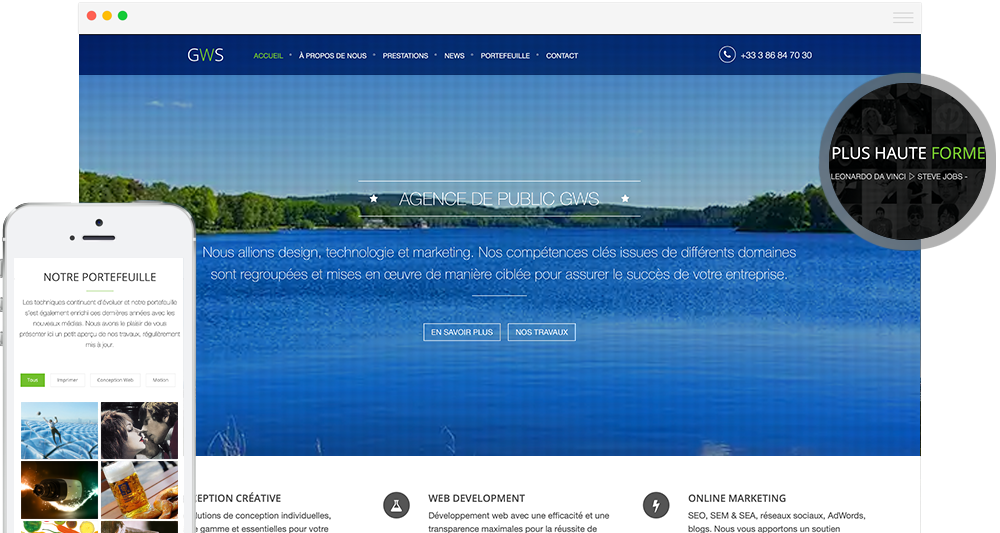
Task: Click the flask icon for Web Development
Action: click(397, 504)
